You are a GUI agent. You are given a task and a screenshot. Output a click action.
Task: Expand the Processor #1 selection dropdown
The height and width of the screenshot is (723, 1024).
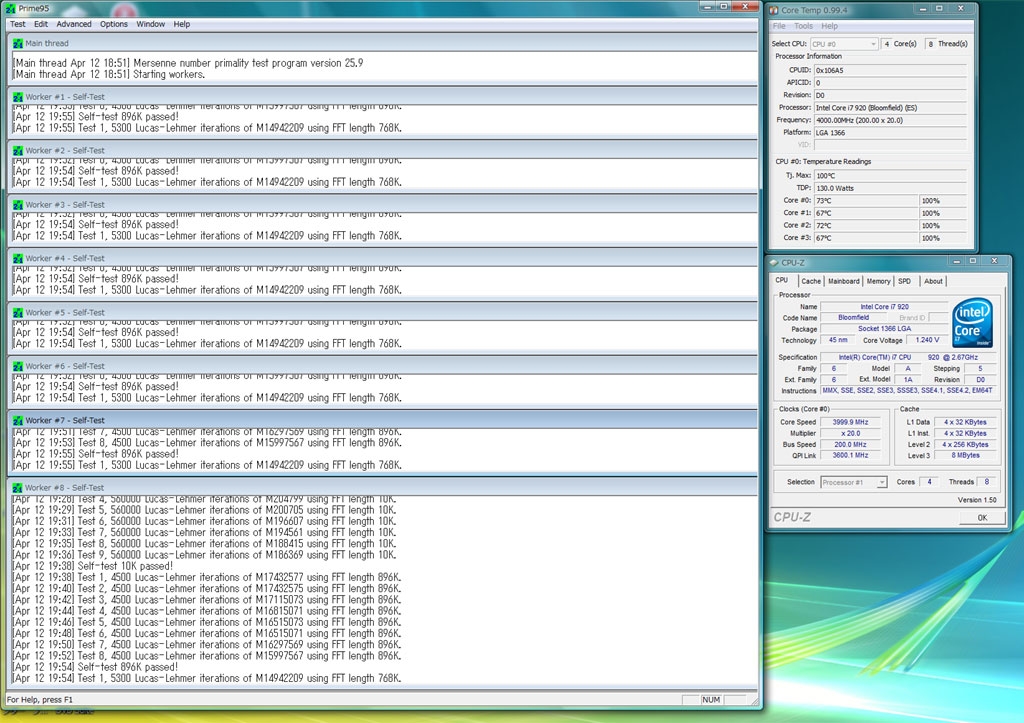point(854,482)
